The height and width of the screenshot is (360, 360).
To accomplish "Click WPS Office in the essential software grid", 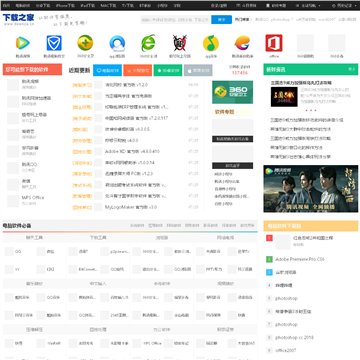I will [152, 343].
